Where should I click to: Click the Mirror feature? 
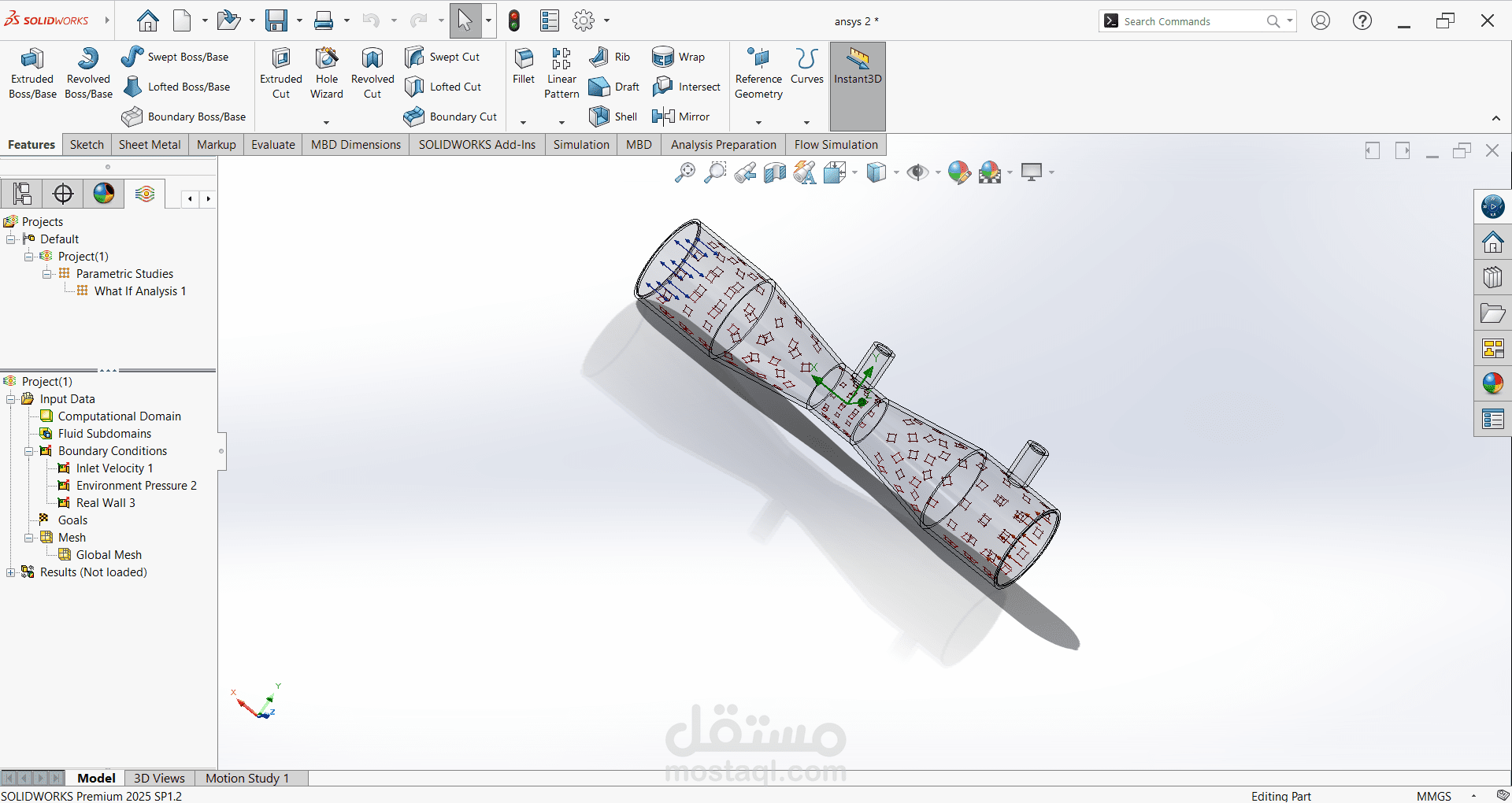[x=680, y=117]
